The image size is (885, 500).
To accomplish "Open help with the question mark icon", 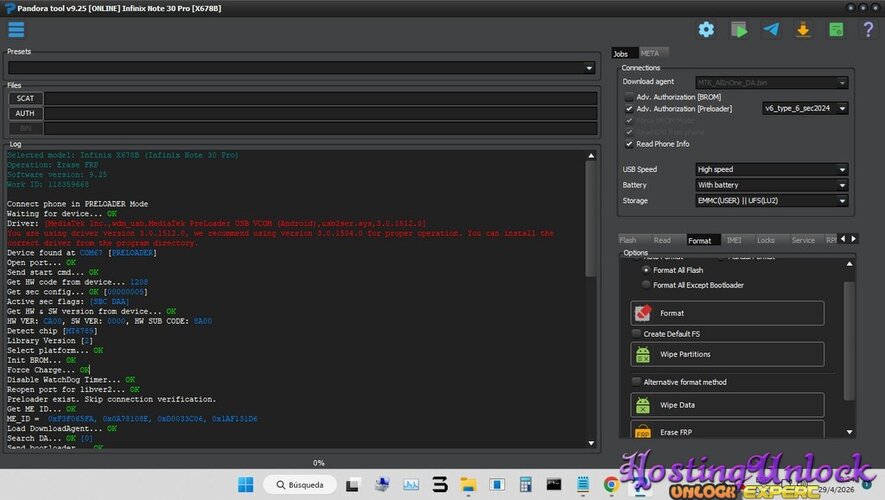I will coord(868,29).
